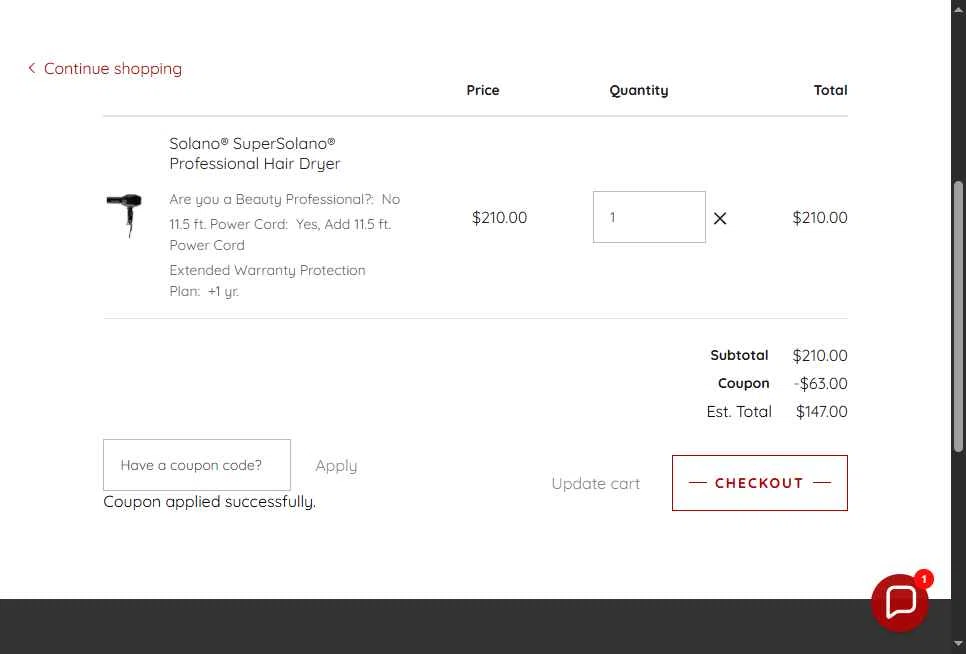Screen dimensions: 966x654
Task: Click the scrollbar down arrow
Action: point(958,645)
